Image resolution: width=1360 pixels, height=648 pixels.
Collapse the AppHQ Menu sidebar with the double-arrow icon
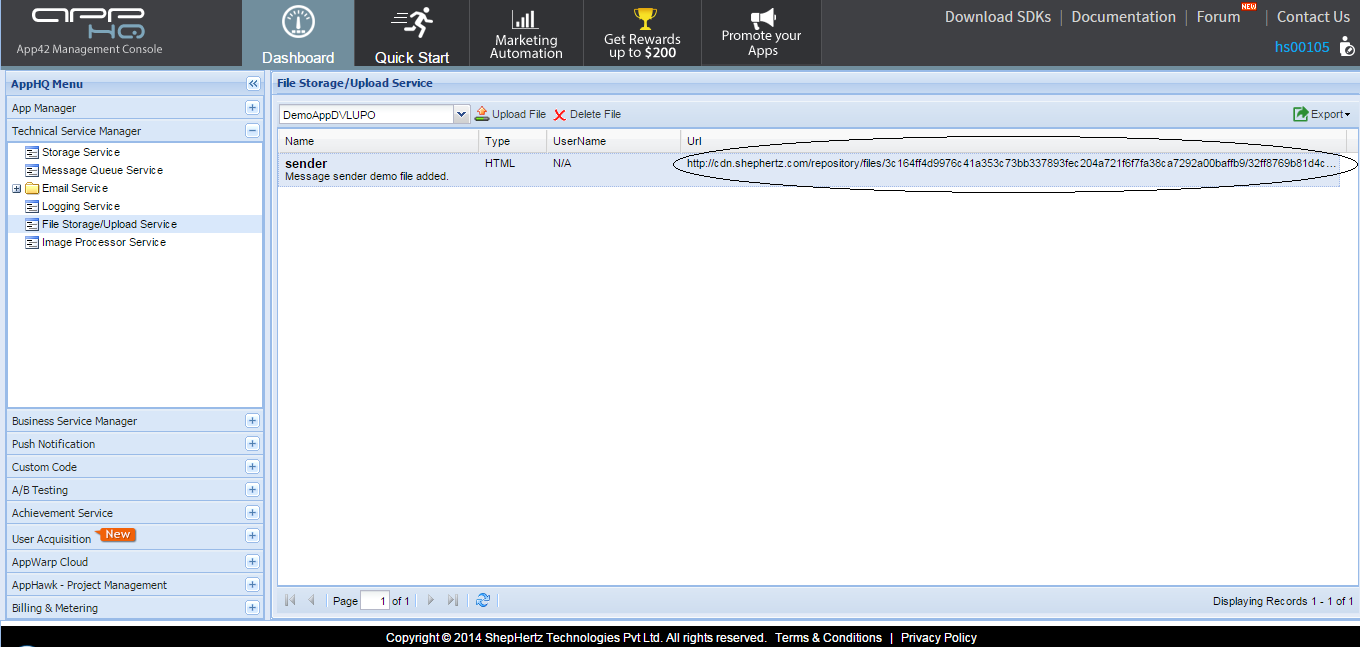click(253, 84)
